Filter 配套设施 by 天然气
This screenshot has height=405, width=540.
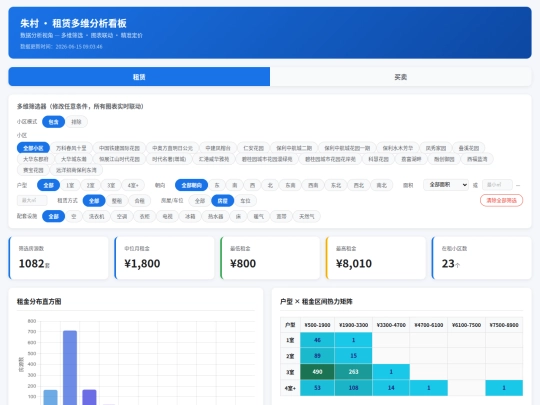[307, 216]
